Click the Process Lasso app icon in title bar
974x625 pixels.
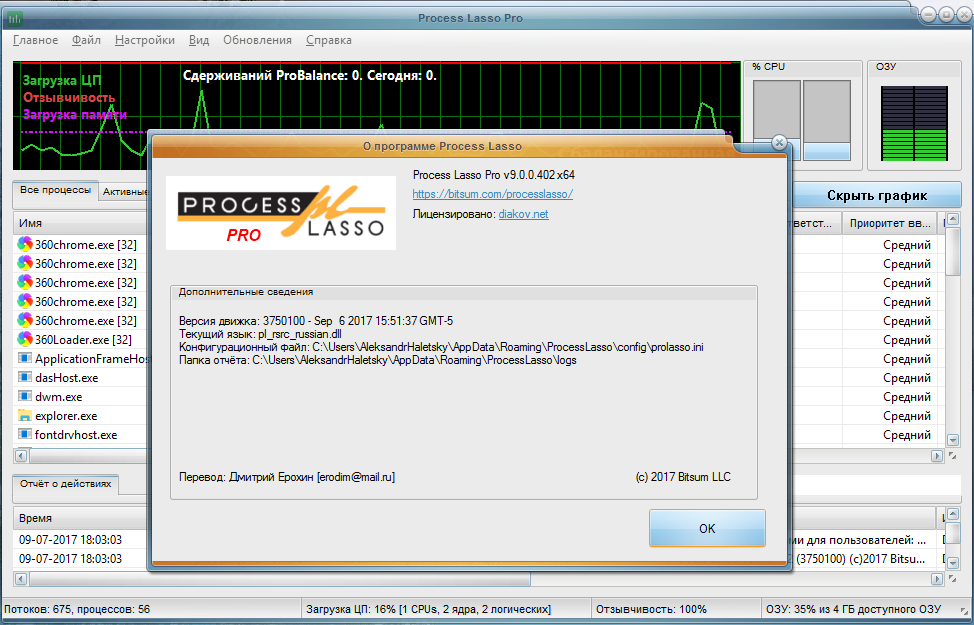[14, 18]
